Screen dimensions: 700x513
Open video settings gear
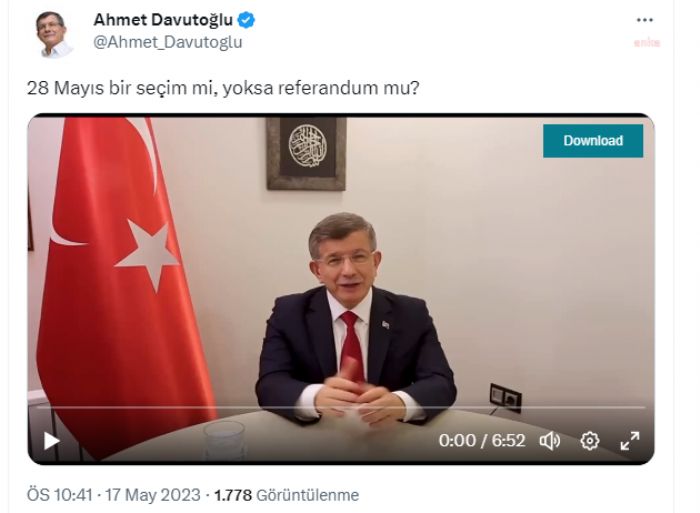coord(590,441)
